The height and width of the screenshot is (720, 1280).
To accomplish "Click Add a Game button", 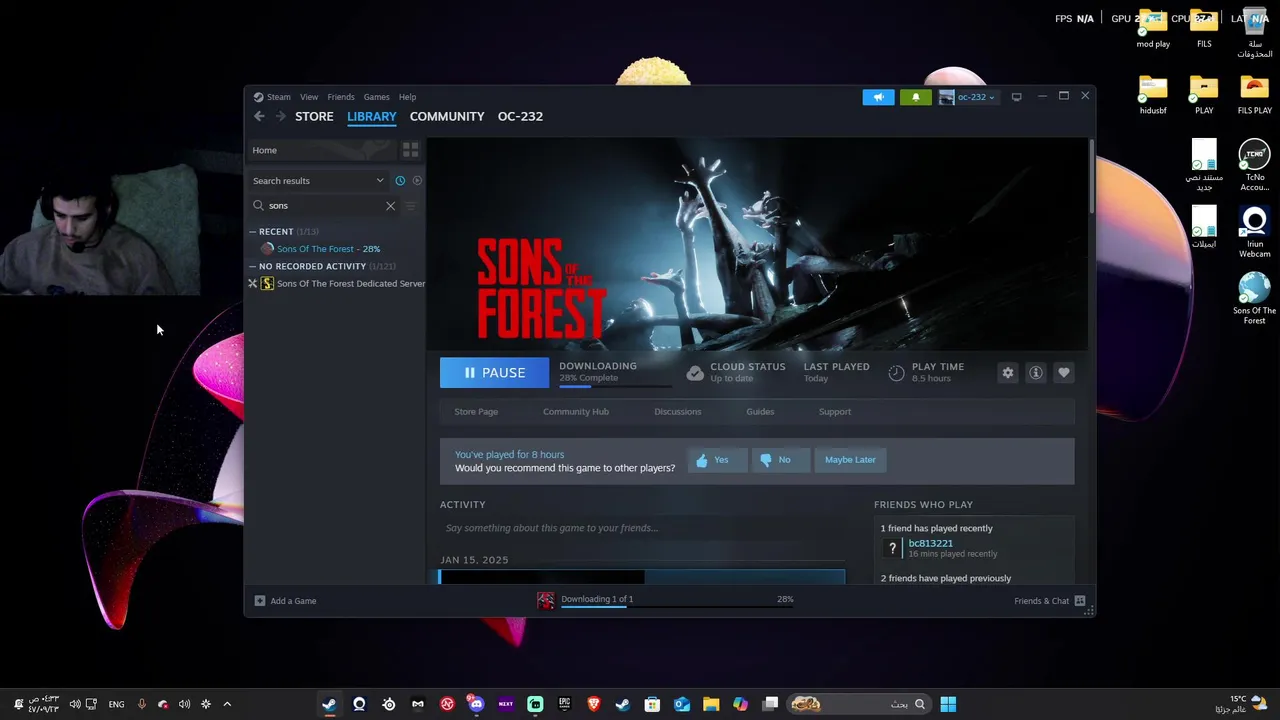I will [x=285, y=601].
